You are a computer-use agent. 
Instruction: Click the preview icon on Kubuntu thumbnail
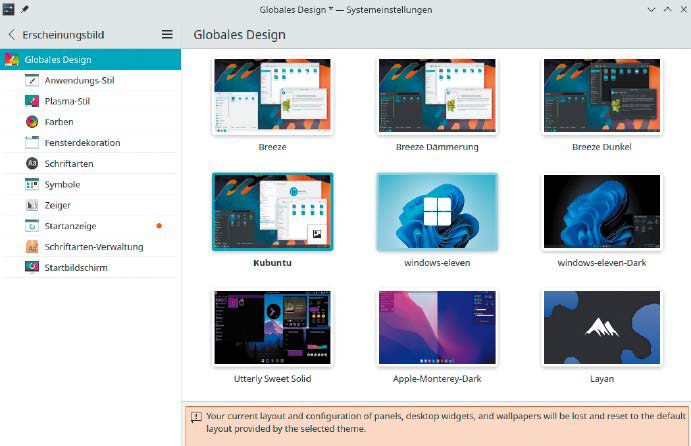click(x=316, y=234)
